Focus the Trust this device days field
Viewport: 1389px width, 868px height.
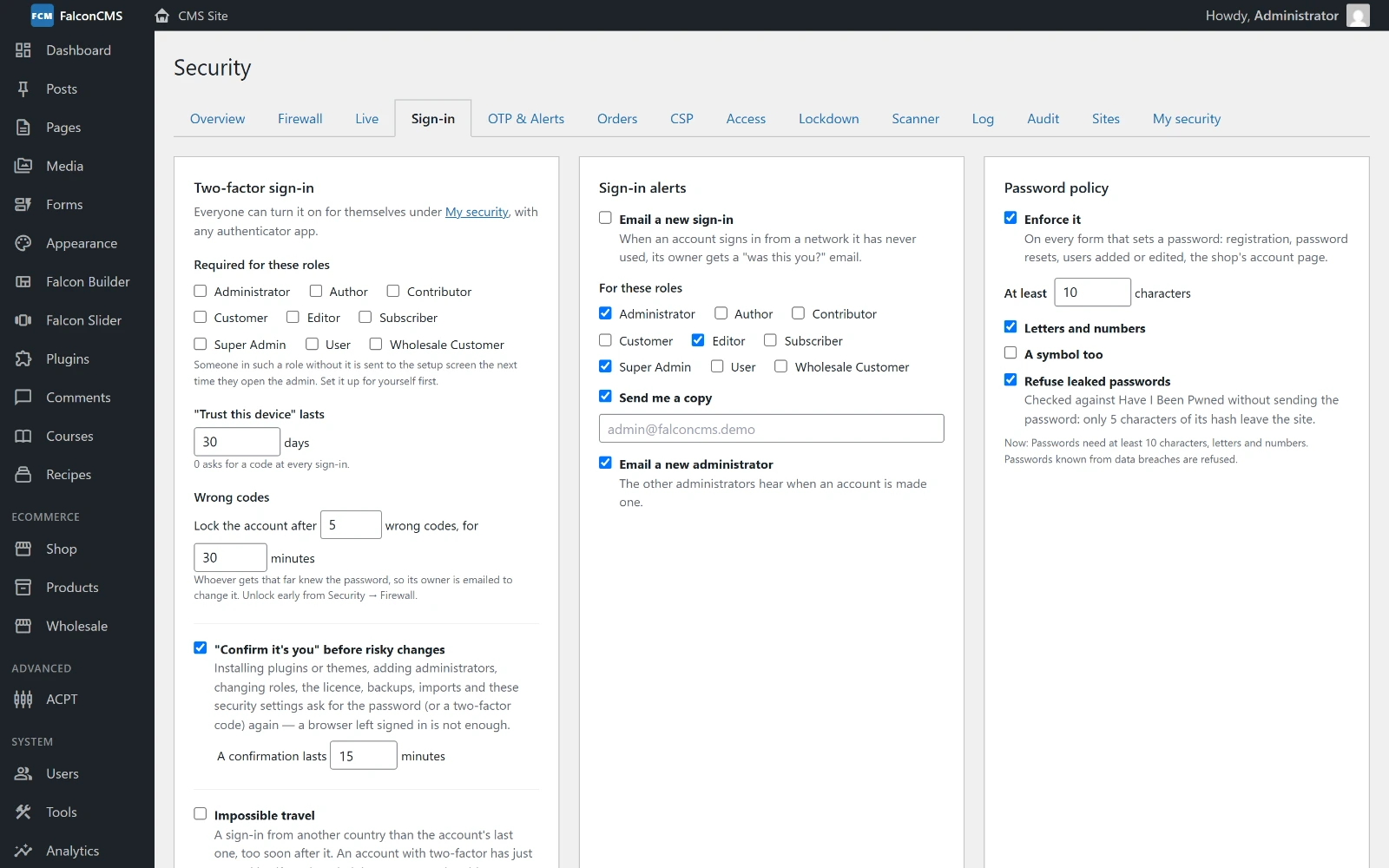(237, 442)
